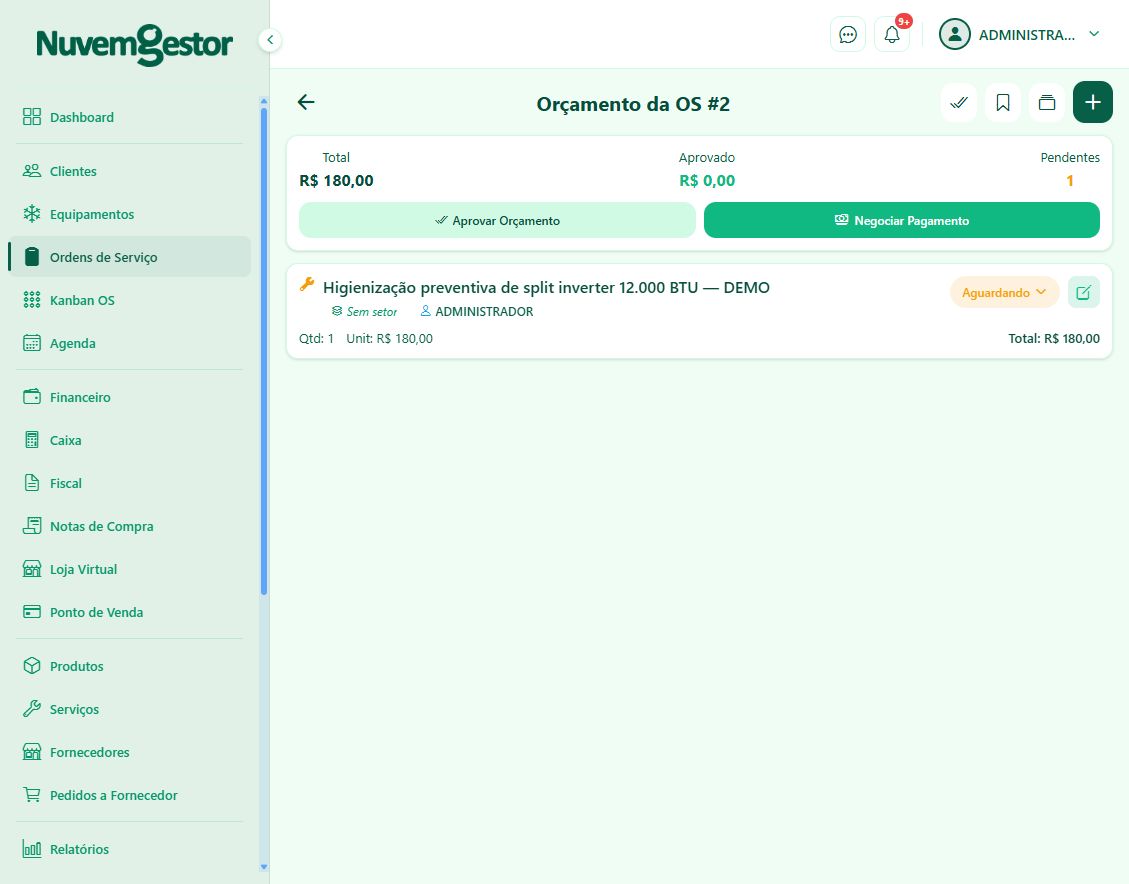Click the Total: R$ 180,00 item value
This screenshot has height=884, width=1129.
coord(1054,338)
